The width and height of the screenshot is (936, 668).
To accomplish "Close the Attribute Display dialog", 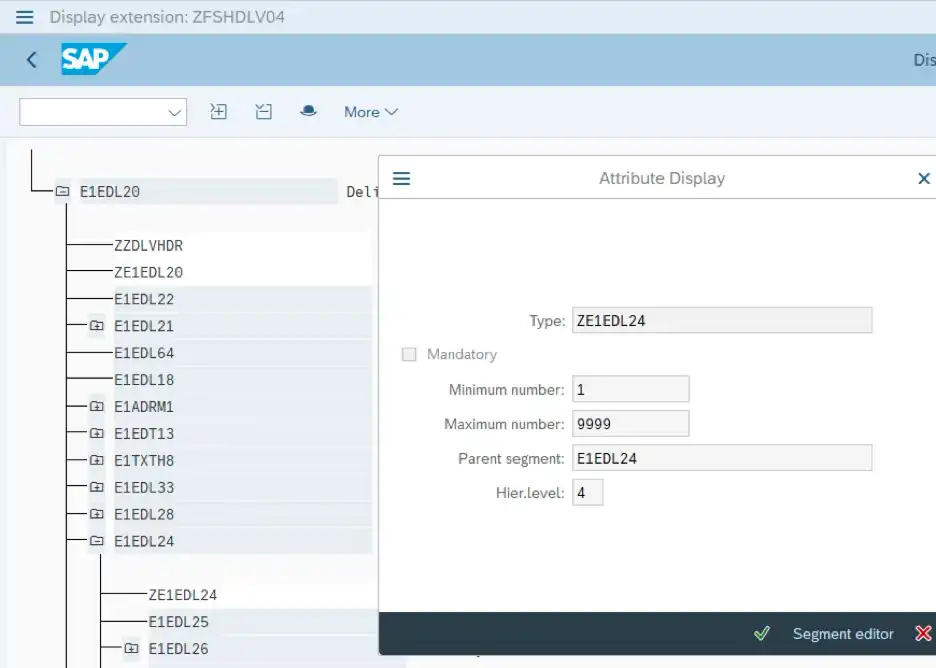I will pyautogui.click(x=923, y=179).
